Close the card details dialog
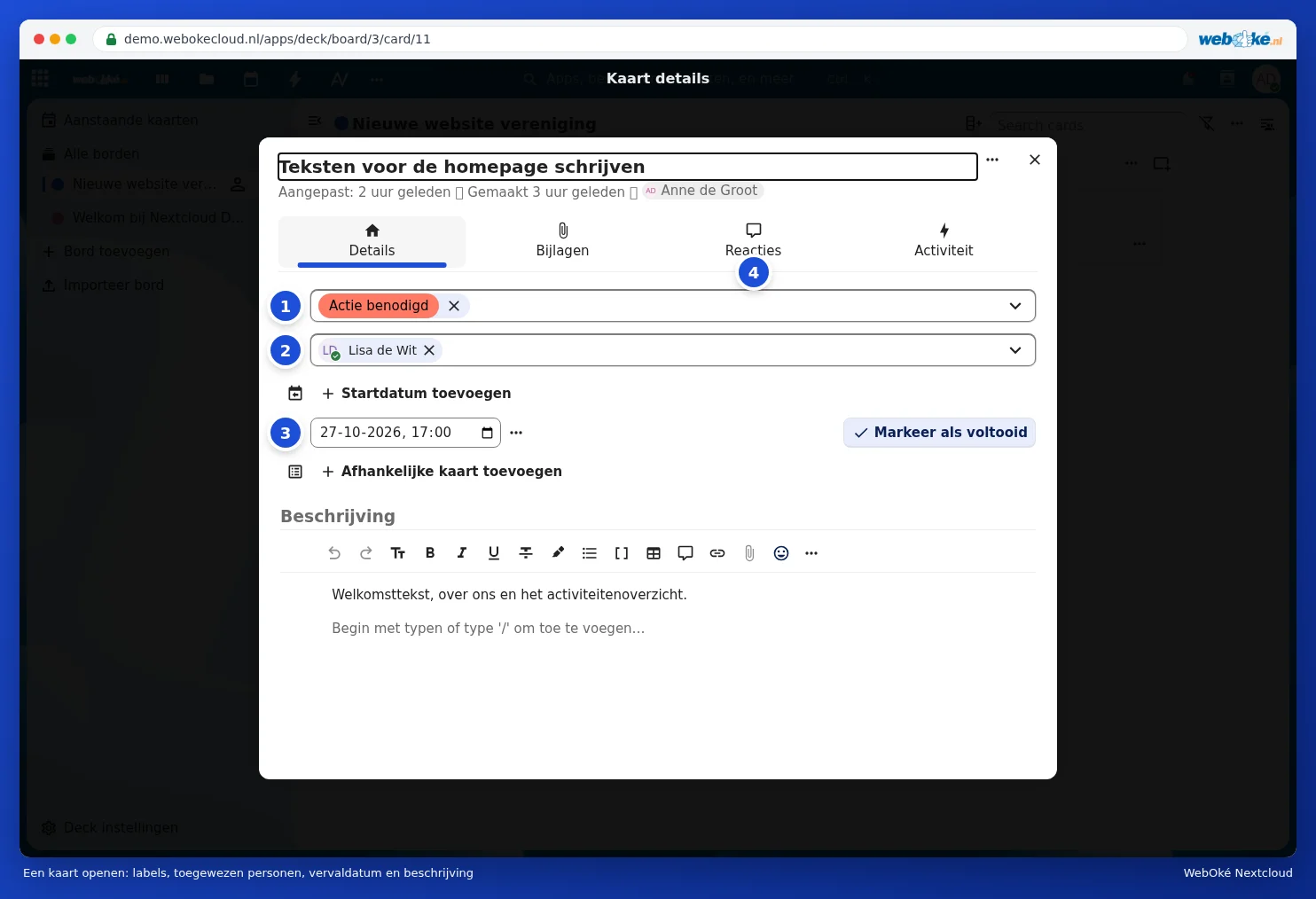1316x899 pixels. (1035, 160)
